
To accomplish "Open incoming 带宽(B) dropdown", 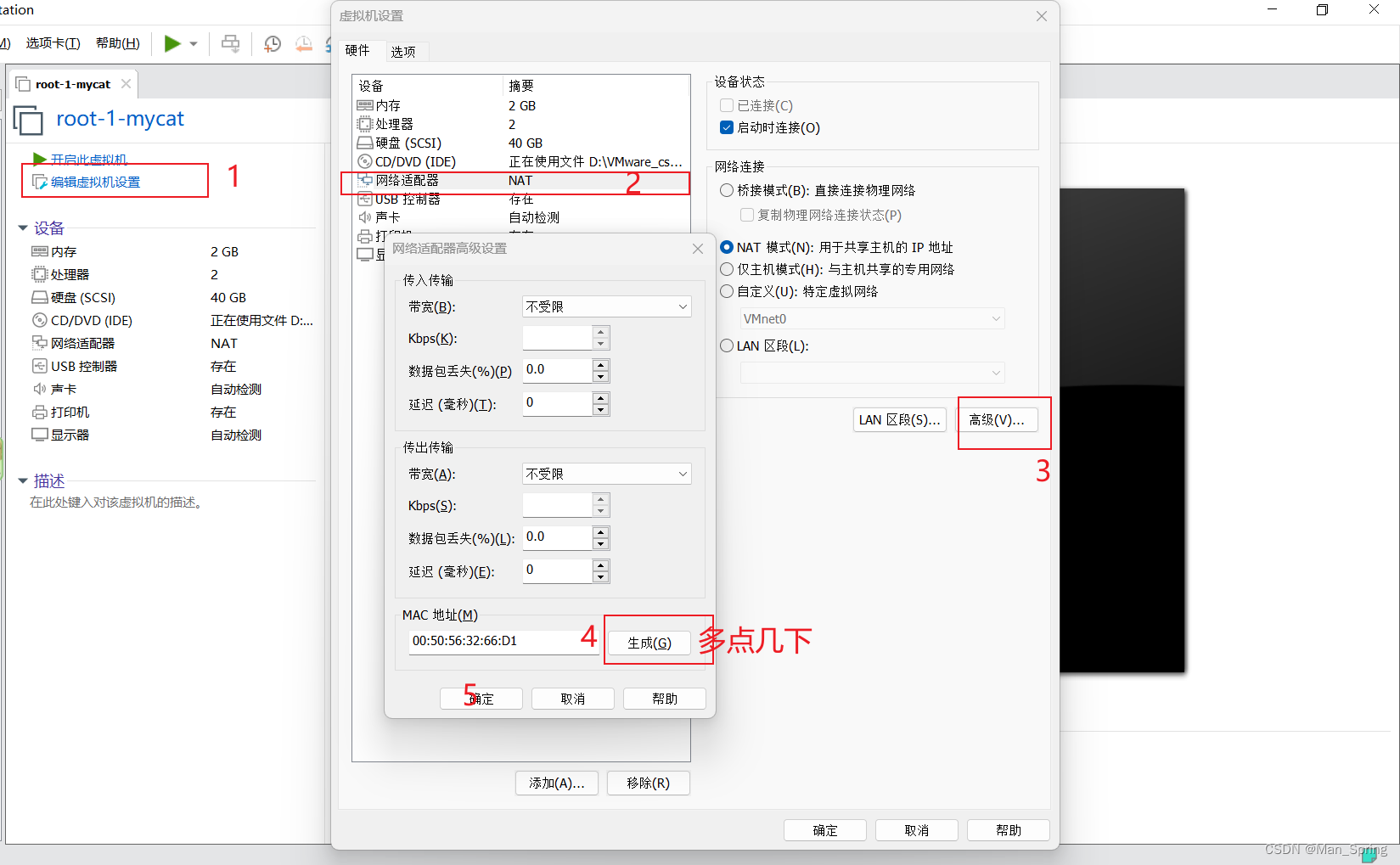I will 607,306.
